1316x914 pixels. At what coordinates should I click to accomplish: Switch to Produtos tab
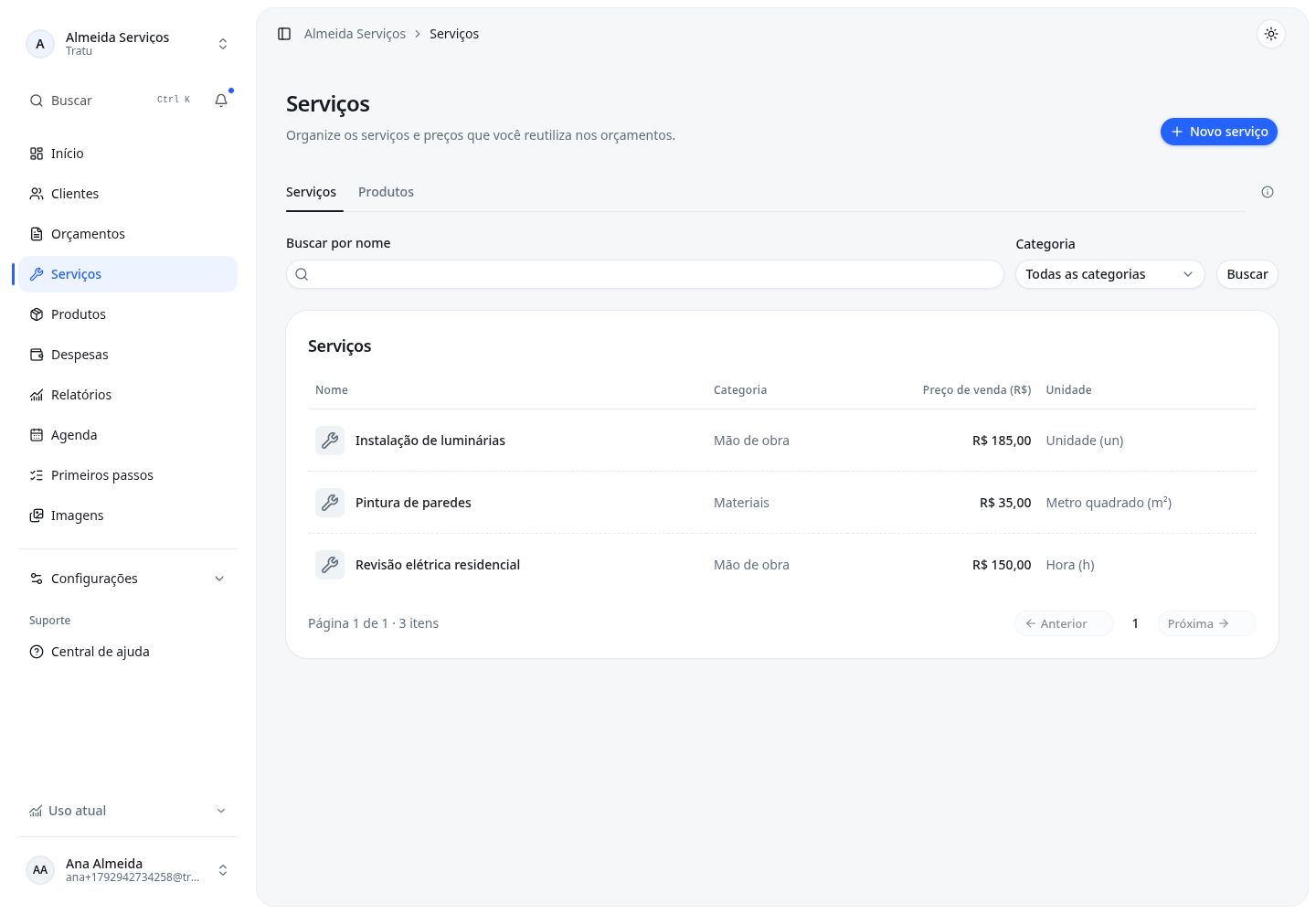(386, 192)
